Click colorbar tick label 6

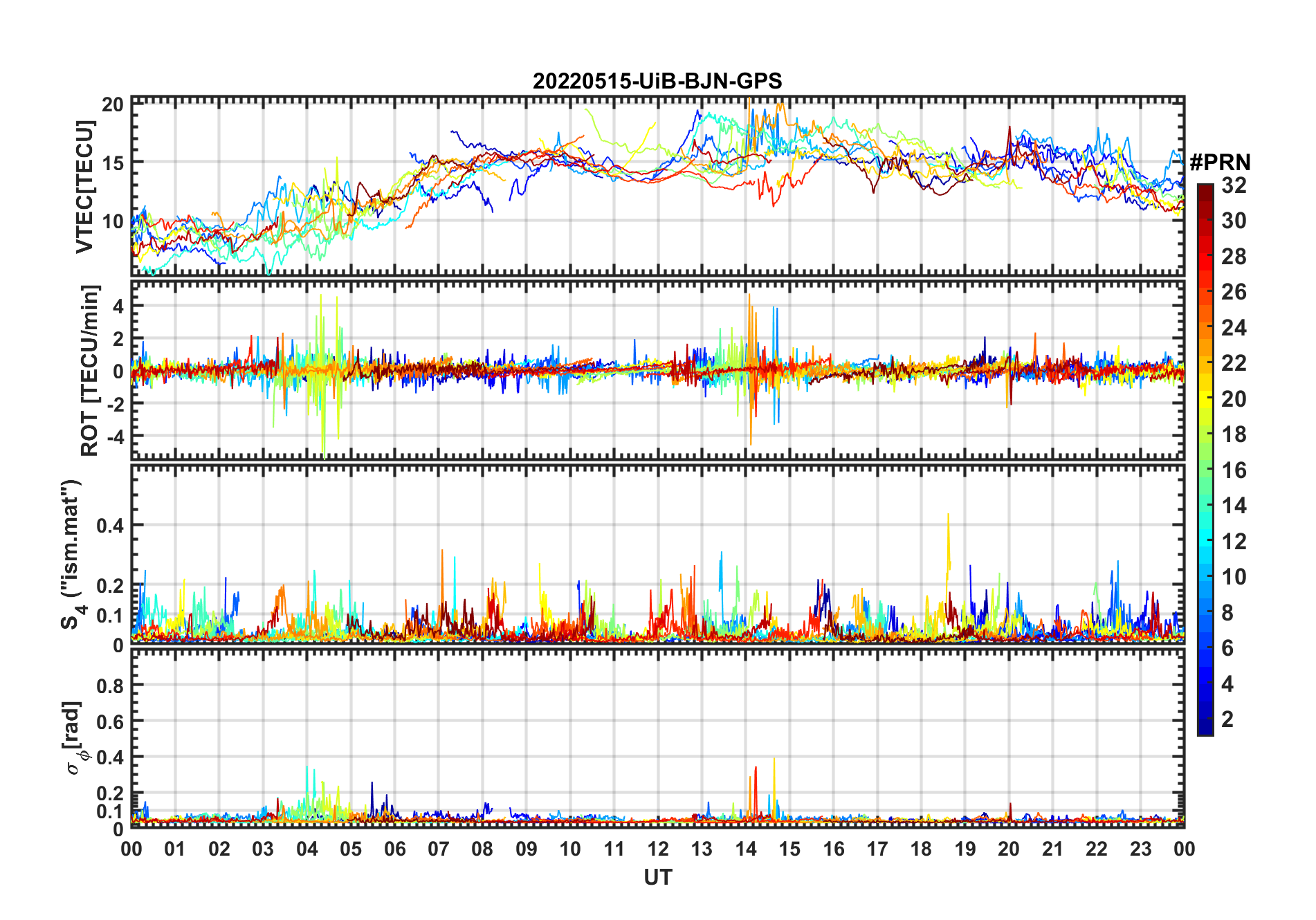tap(1227, 648)
